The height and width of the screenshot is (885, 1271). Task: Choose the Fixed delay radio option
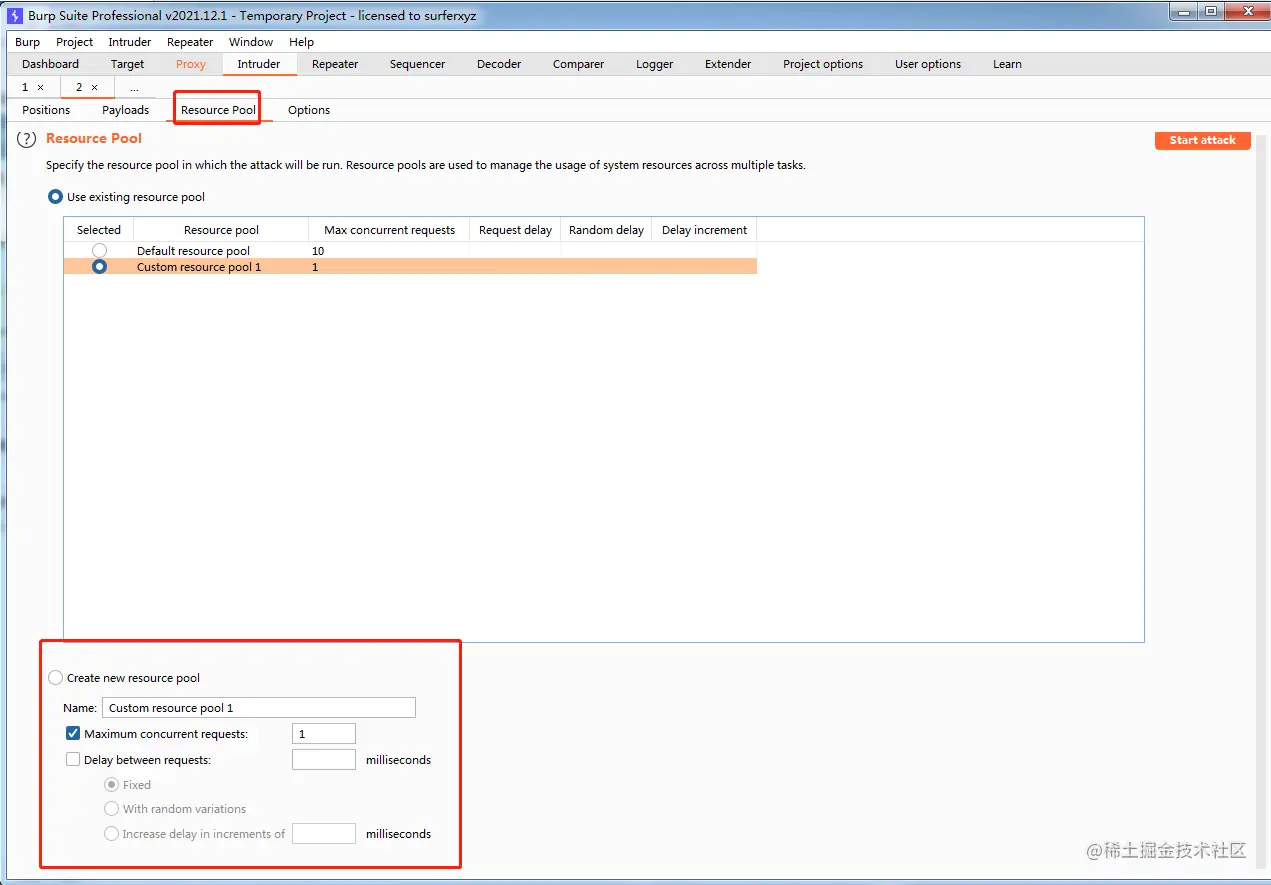[x=112, y=785]
